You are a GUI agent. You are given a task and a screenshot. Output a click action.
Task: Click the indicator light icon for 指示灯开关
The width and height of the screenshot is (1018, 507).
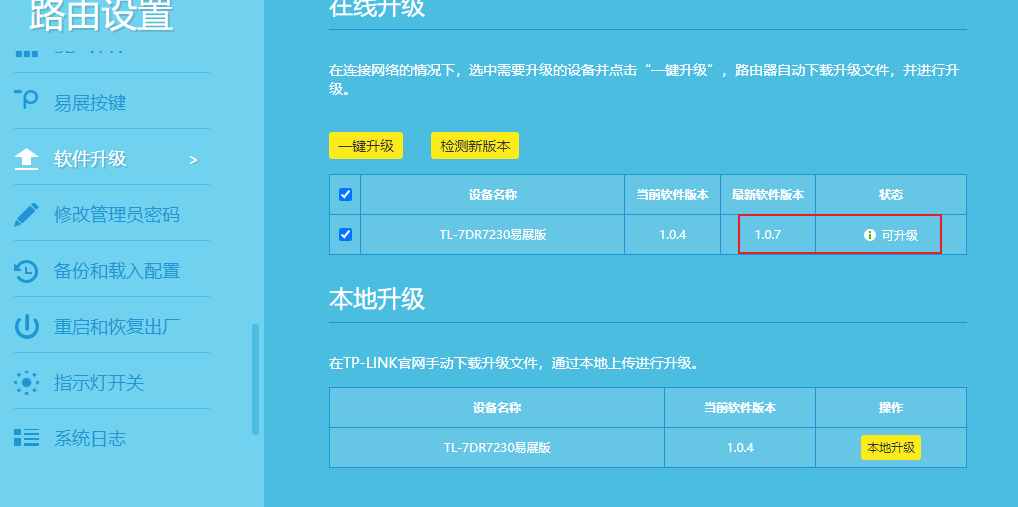(x=26, y=383)
